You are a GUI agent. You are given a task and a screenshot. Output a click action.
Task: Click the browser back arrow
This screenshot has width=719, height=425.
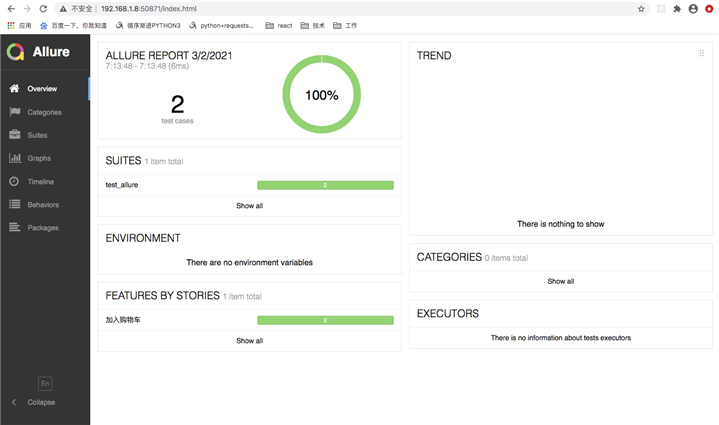coord(11,9)
